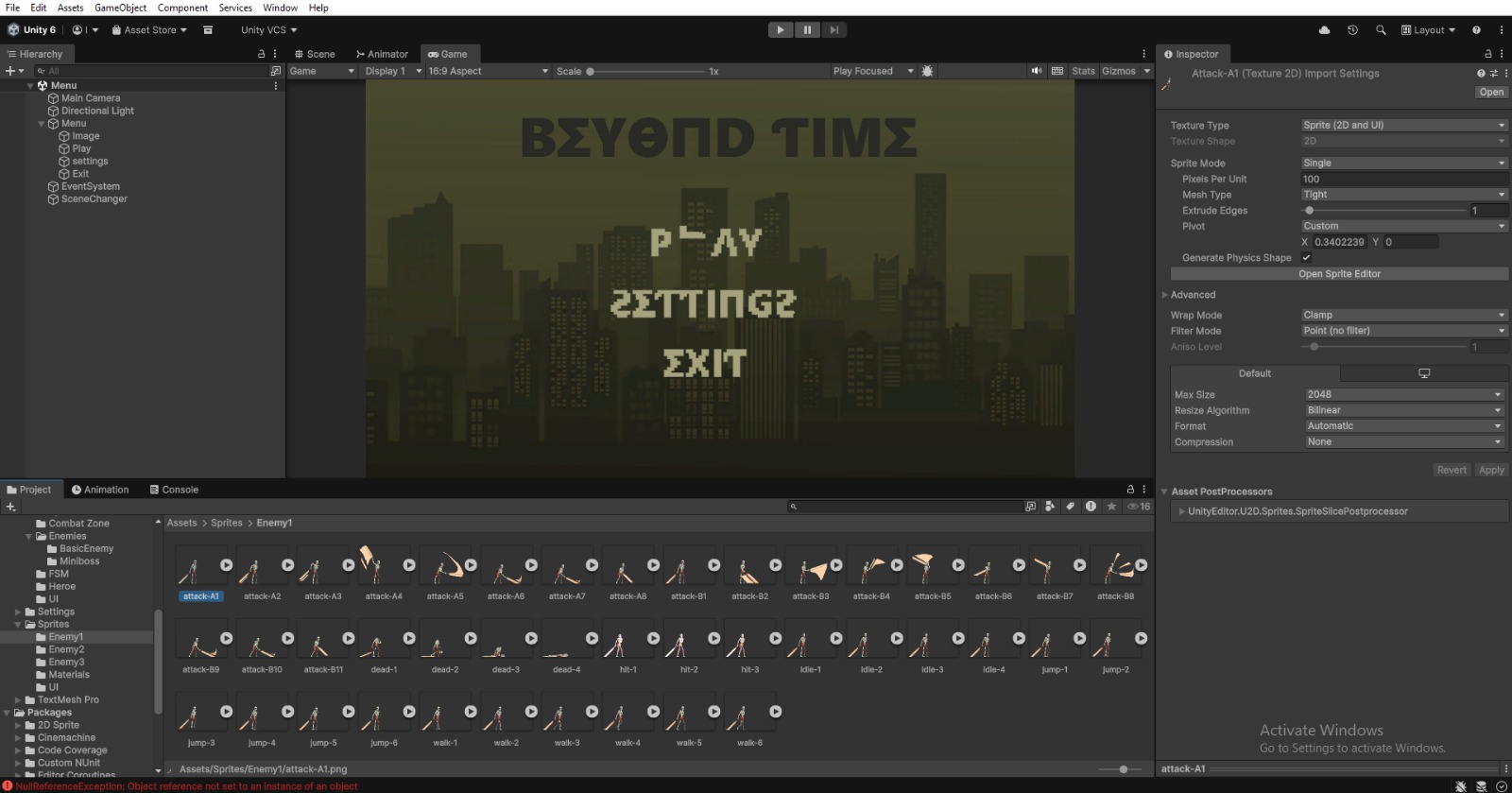The width and height of the screenshot is (1512, 793).
Task: Lock the Project panel
Action: [1130, 490]
